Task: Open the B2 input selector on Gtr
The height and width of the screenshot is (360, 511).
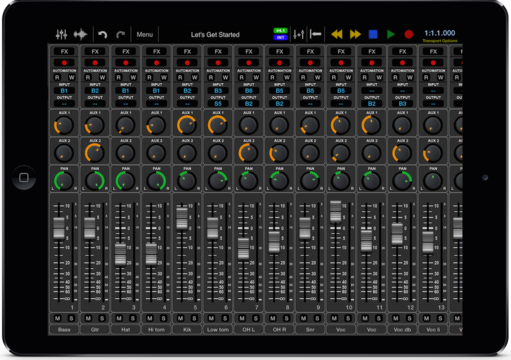Action: (95, 91)
